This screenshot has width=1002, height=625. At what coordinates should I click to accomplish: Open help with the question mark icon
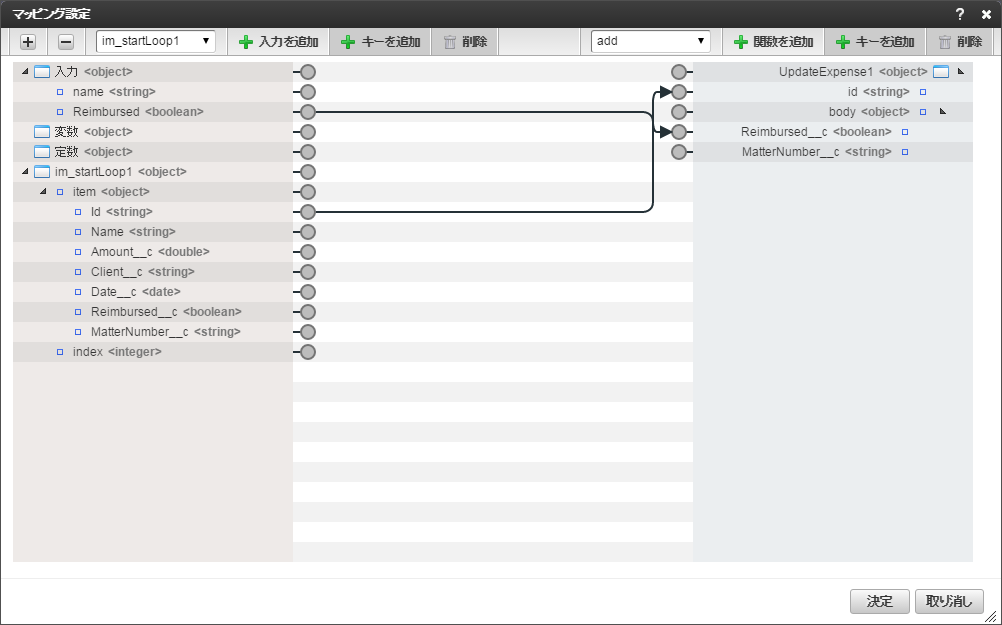tap(959, 14)
